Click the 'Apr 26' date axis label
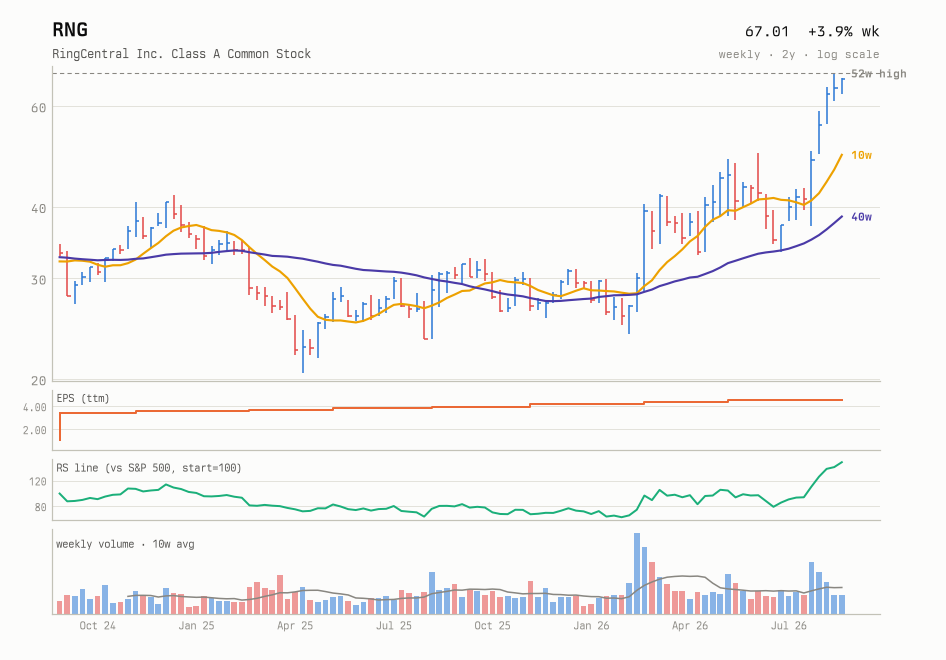Image resolution: width=946 pixels, height=660 pixels. pyautogui.click(x=690, y=626)
